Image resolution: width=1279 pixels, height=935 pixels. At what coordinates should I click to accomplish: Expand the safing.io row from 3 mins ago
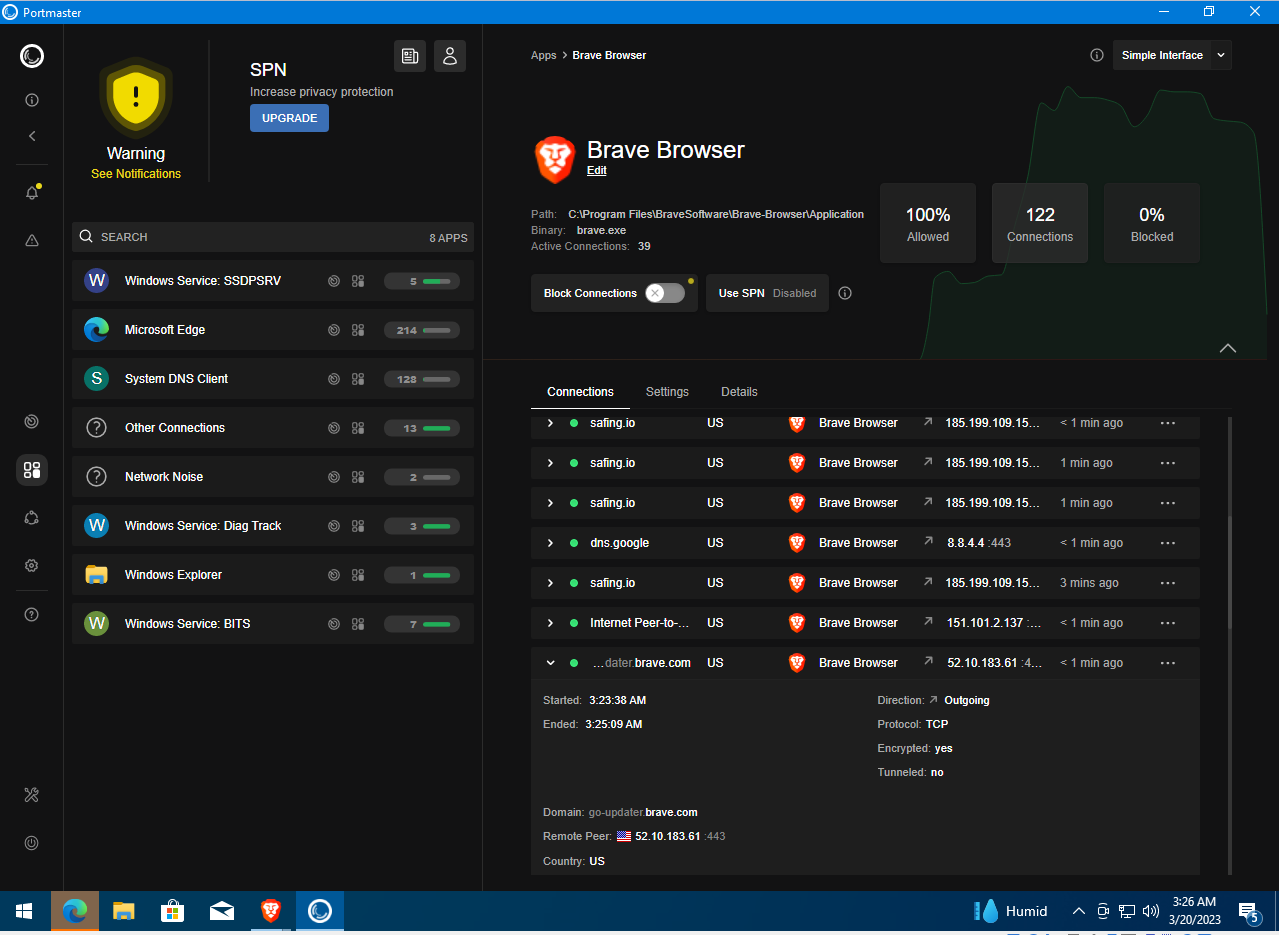tap(550, 583)
